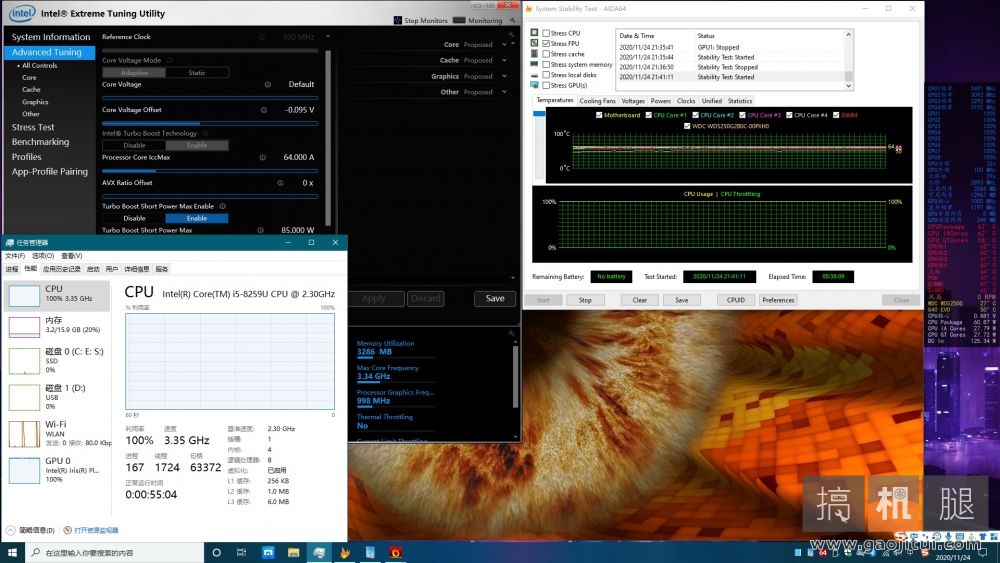
Task: Open wrench settings icon in XTU header
Action: point(512,20)
